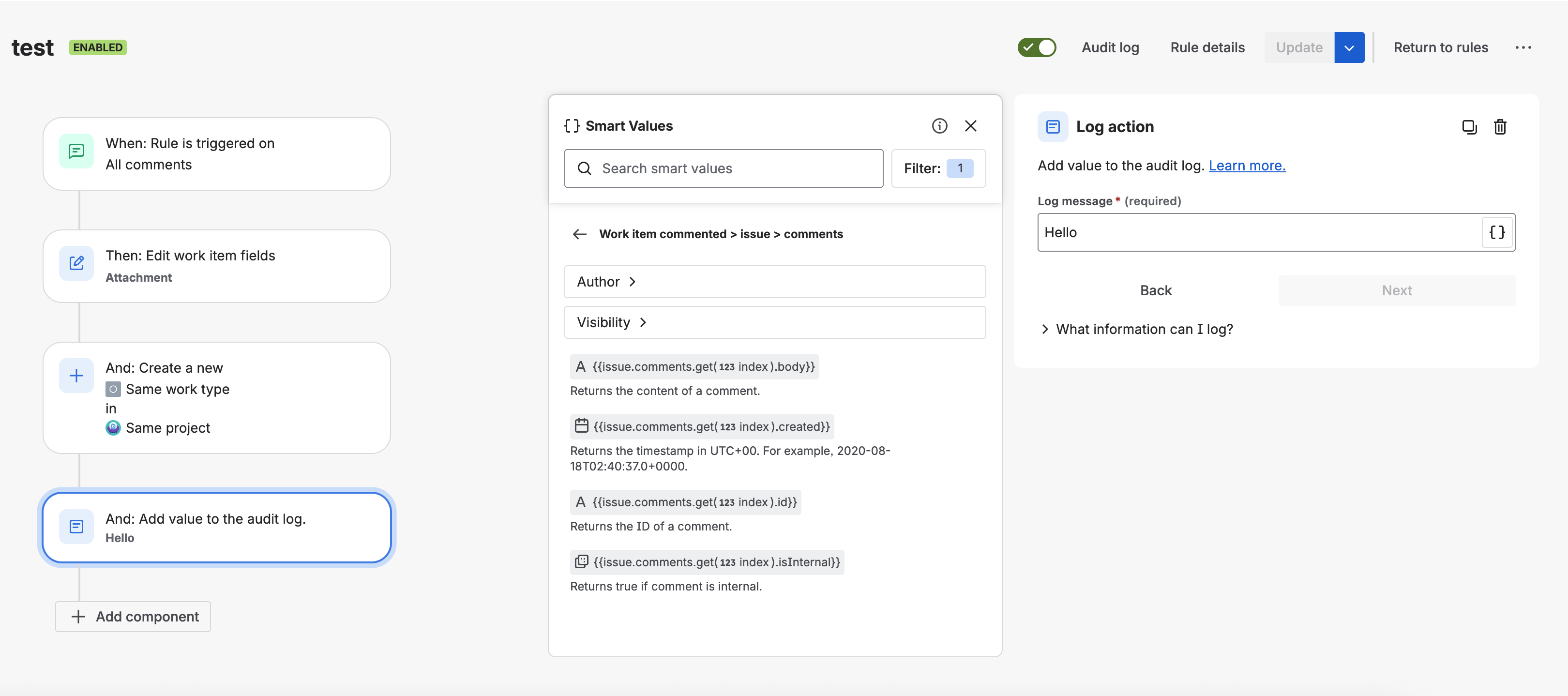Duplicate the Log action component
This screenshot has width=1568, height=696.
1469,127
